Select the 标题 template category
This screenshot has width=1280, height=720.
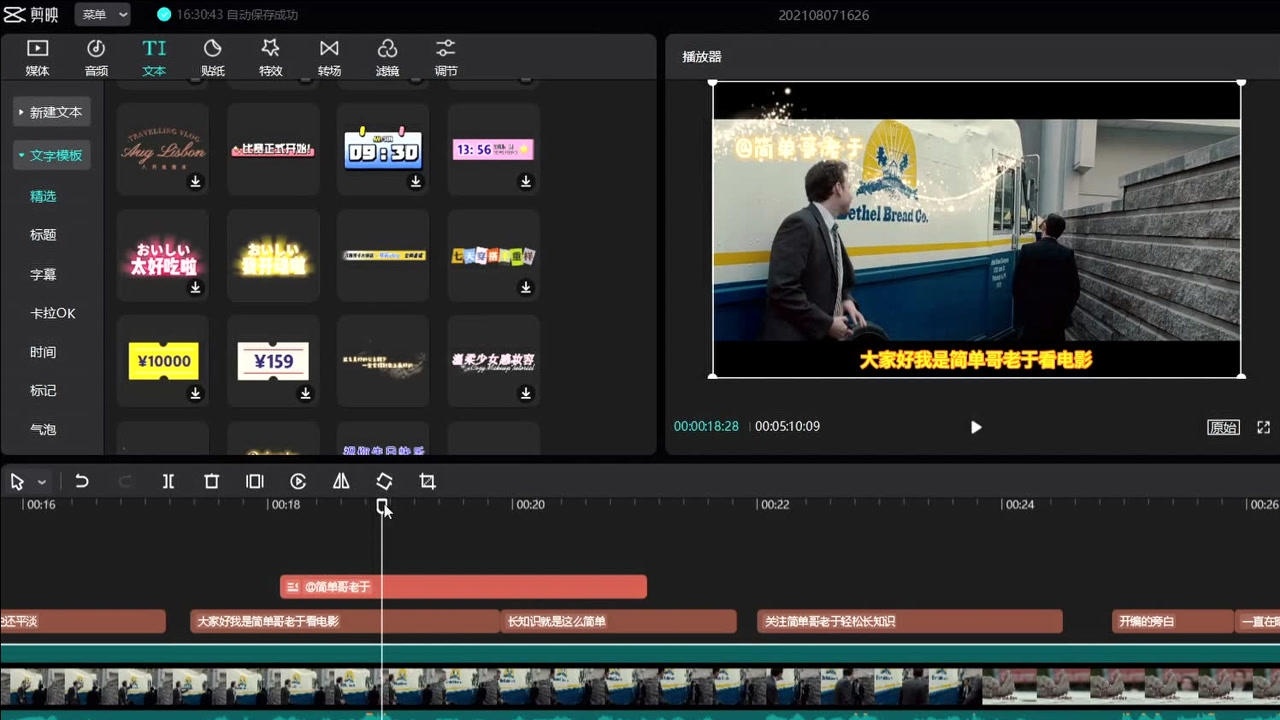(43, 235)
